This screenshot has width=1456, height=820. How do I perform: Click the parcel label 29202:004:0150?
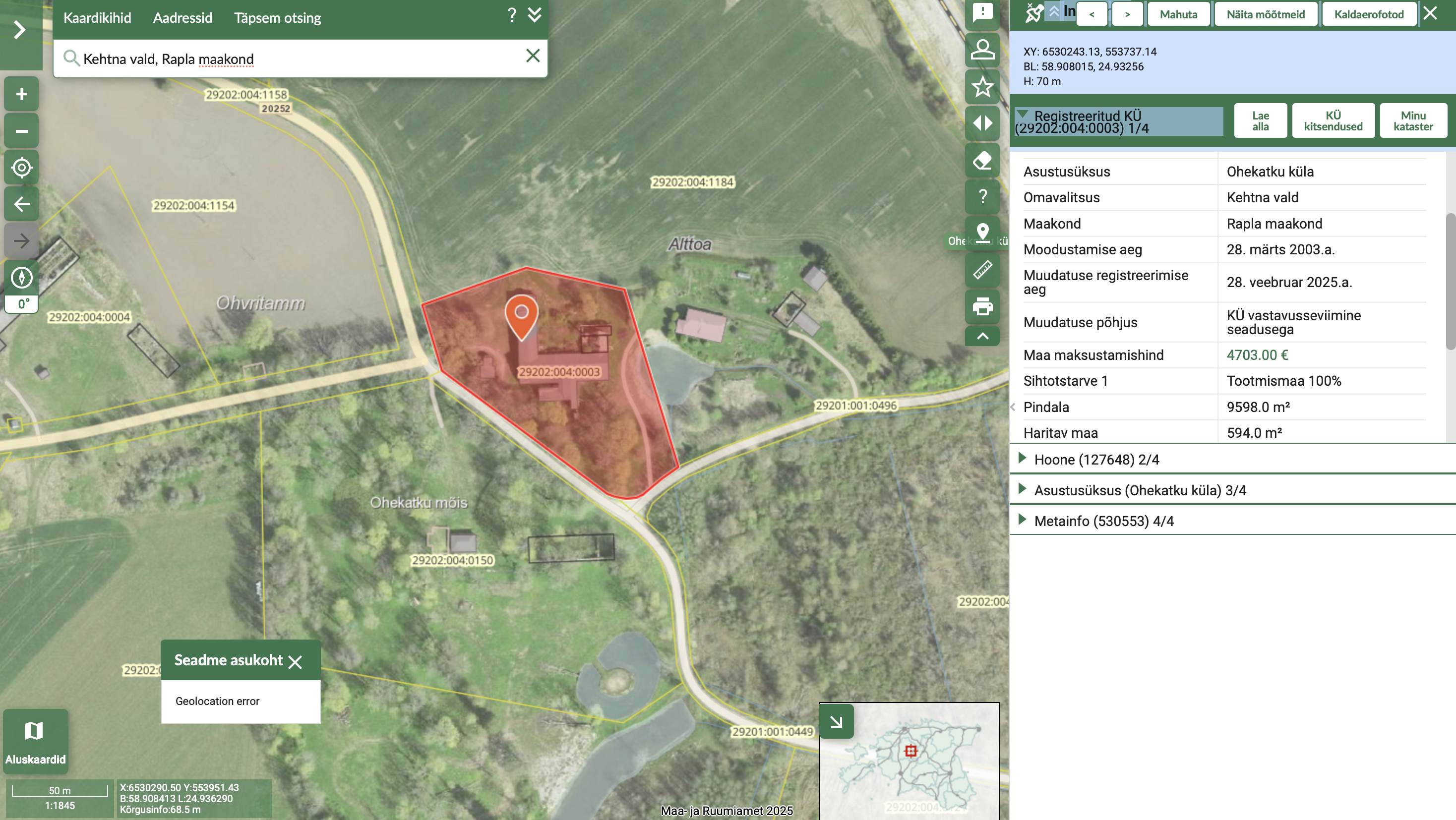[452, 560]
